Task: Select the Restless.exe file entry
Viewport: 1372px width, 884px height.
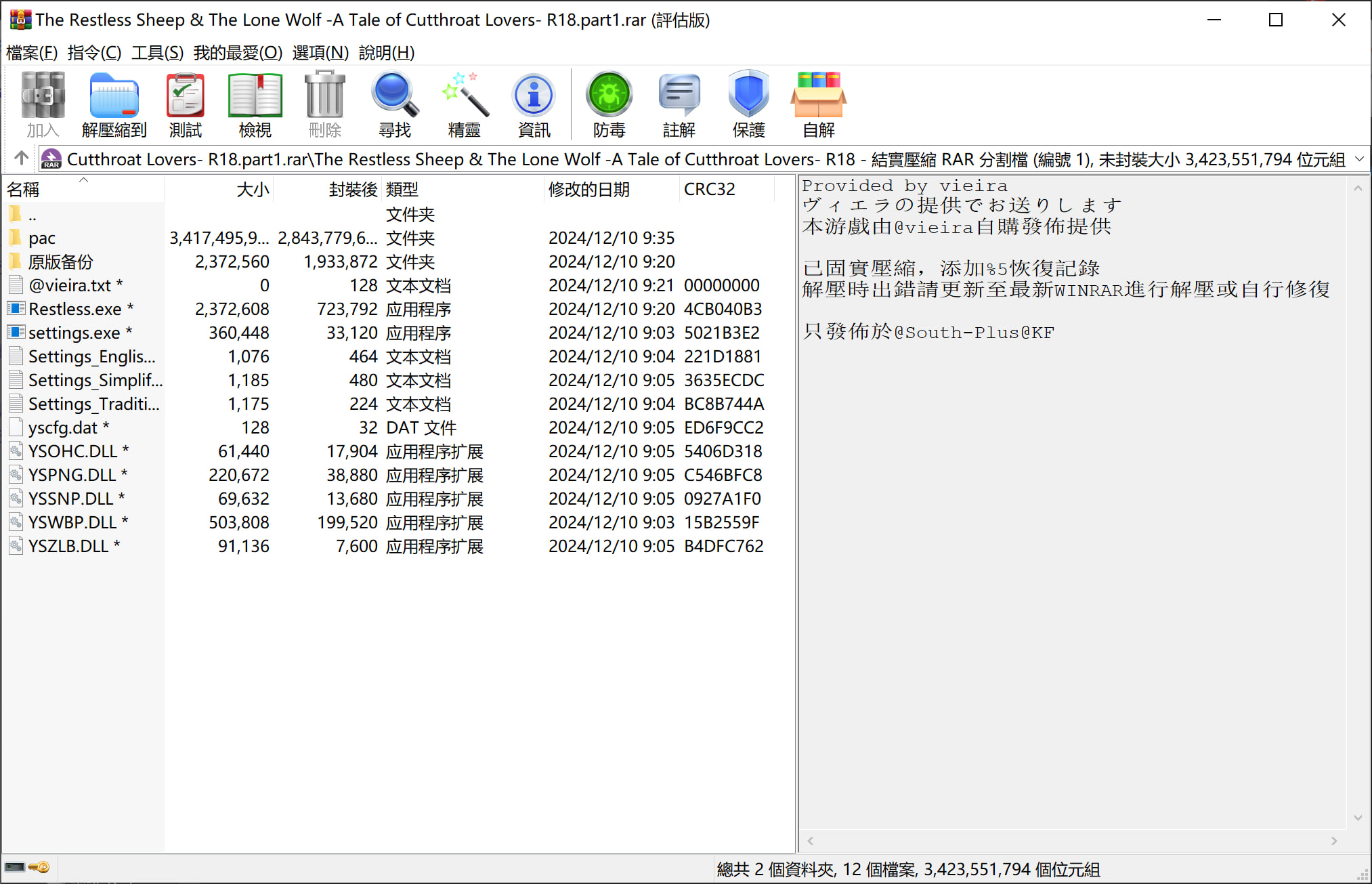Action: (74, 310)
